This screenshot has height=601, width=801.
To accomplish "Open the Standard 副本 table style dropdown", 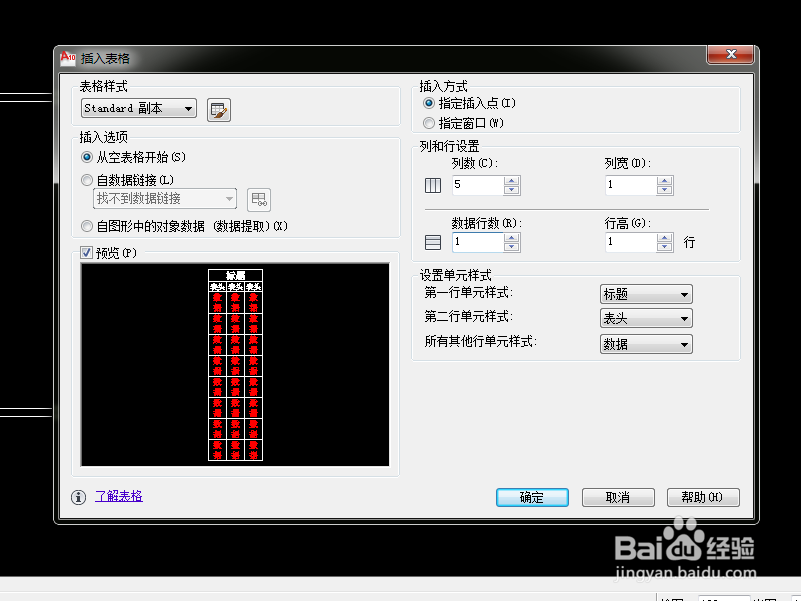I will [138, 108].
